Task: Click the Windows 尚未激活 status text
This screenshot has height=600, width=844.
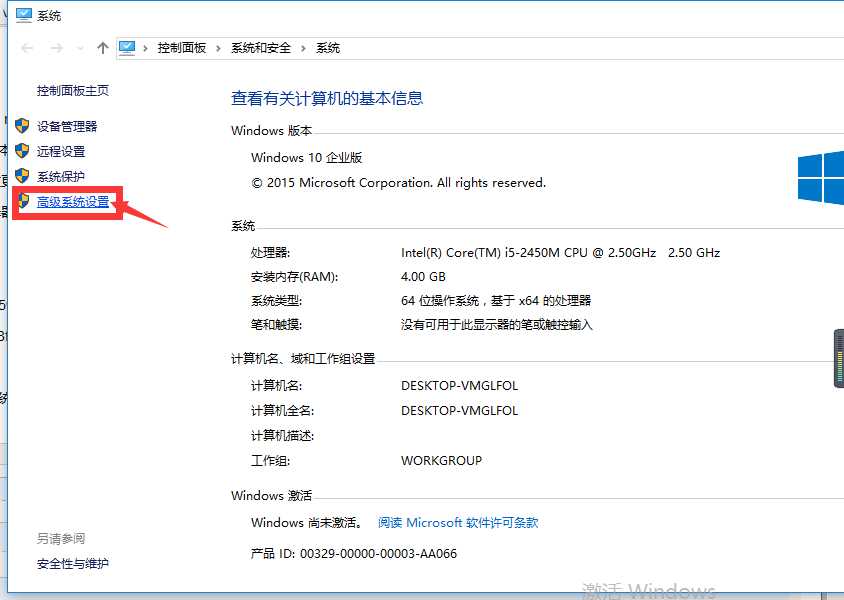Action: coord(306,523)
